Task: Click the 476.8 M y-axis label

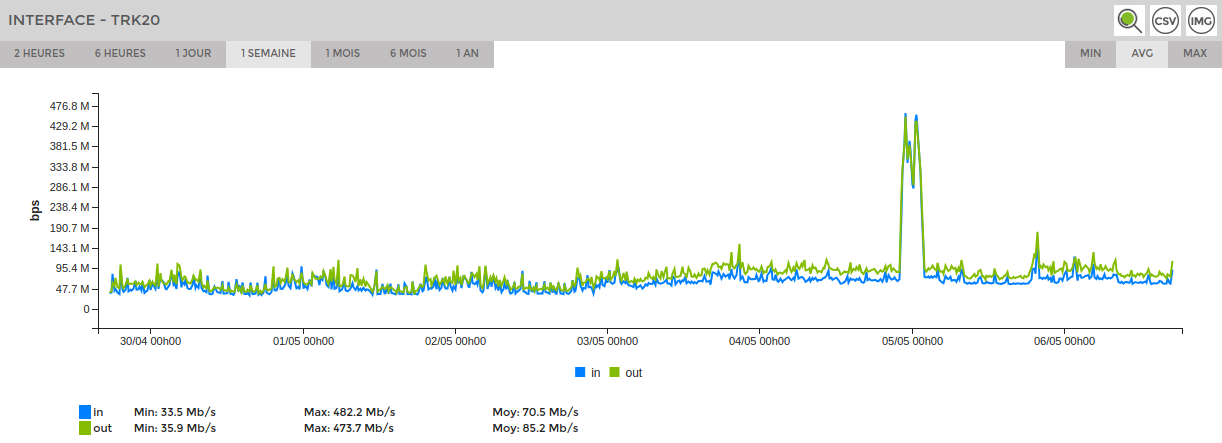Action: pyautogui.click(x=69, y=106)
